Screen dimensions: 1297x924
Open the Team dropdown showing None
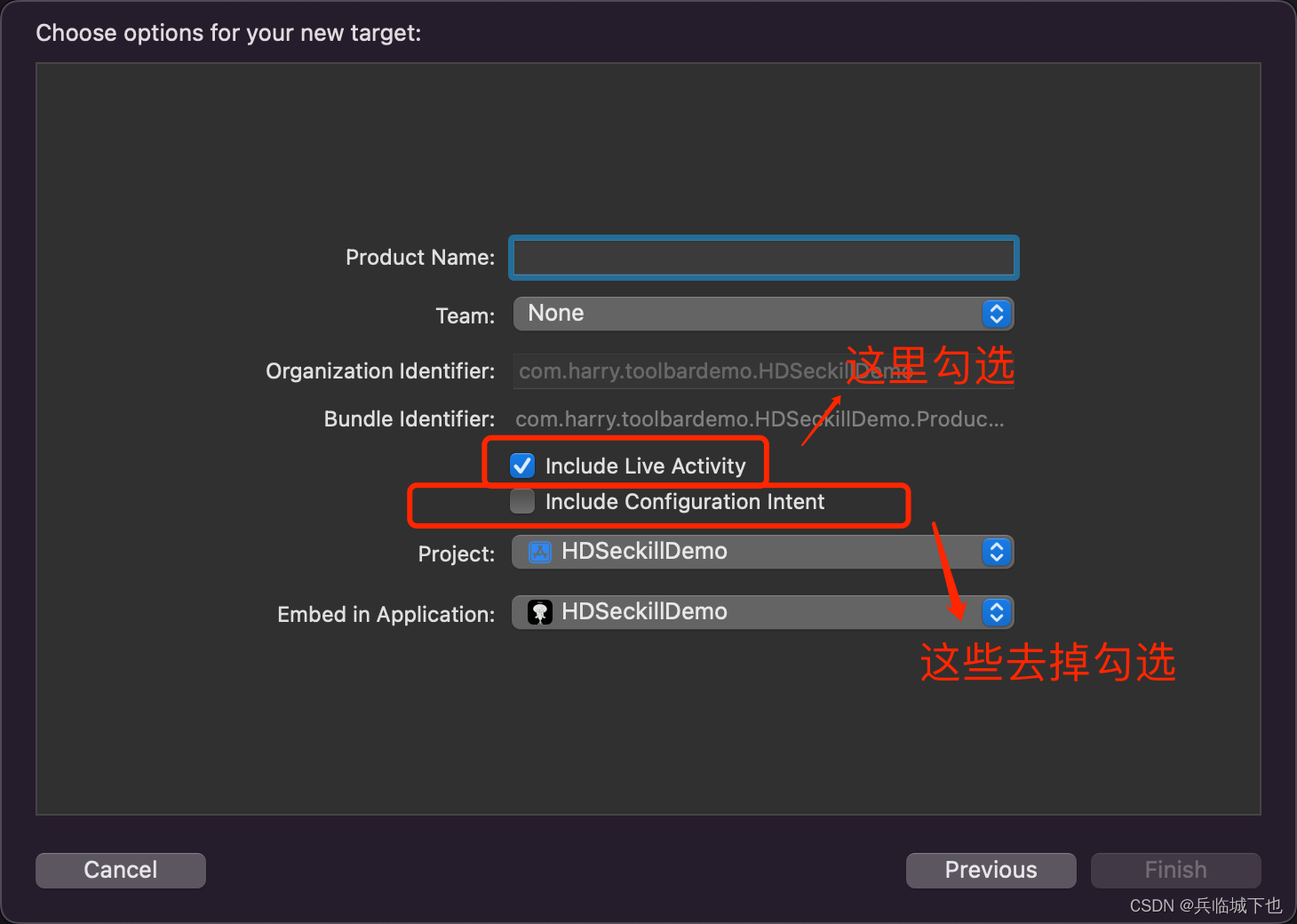tap(763, 314)
